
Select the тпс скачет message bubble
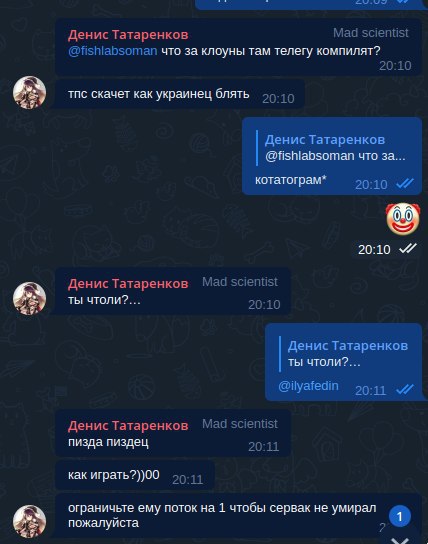(180, 94)
